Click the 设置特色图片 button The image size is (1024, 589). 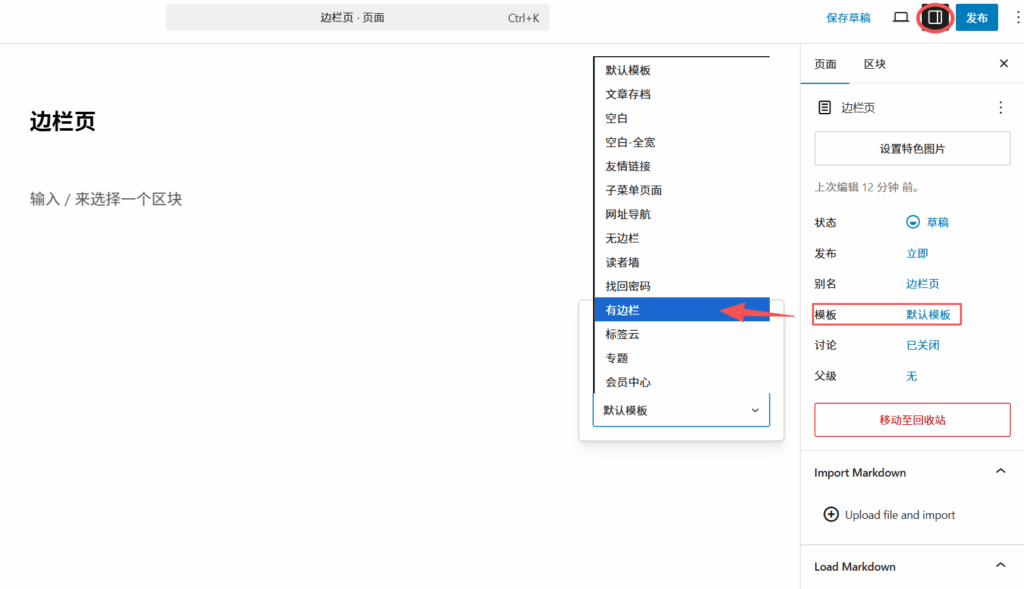[912, 149]
